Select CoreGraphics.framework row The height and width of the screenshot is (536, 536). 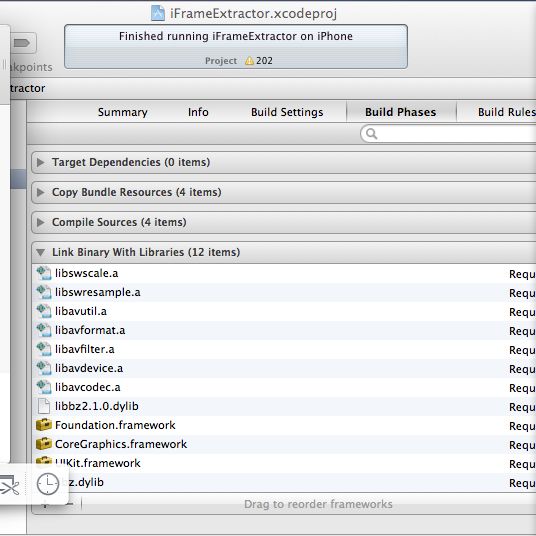pos(284,444)
